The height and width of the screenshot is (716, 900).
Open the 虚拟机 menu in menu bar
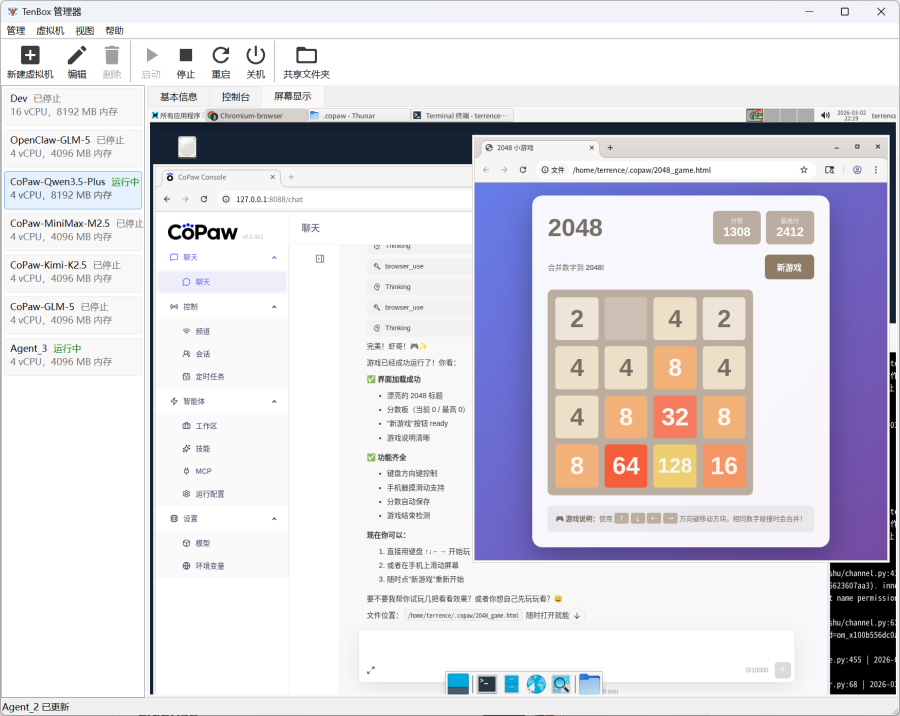click(x=50, y=31)
